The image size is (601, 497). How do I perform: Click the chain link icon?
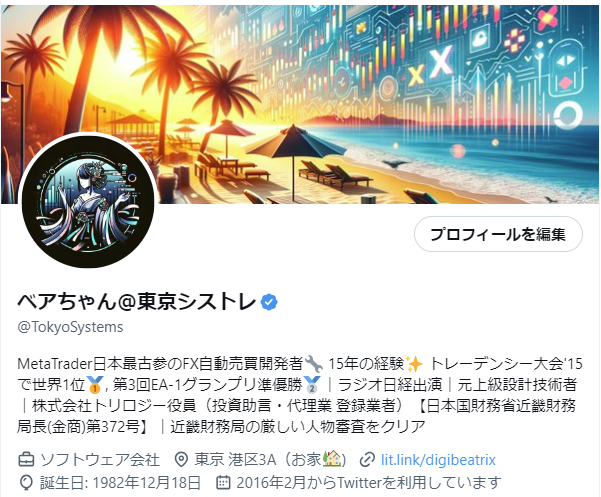point(367,460)
